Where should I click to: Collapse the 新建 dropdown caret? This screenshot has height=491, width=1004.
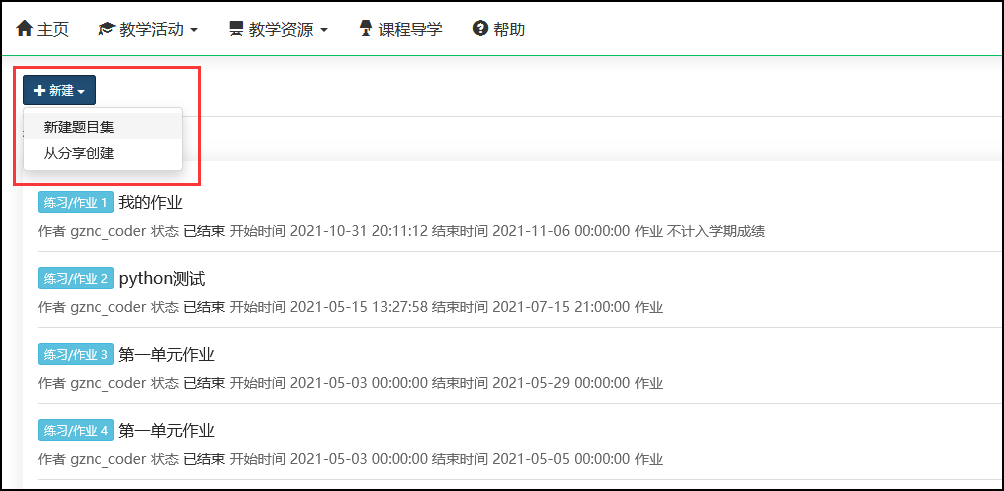[81, 92]
